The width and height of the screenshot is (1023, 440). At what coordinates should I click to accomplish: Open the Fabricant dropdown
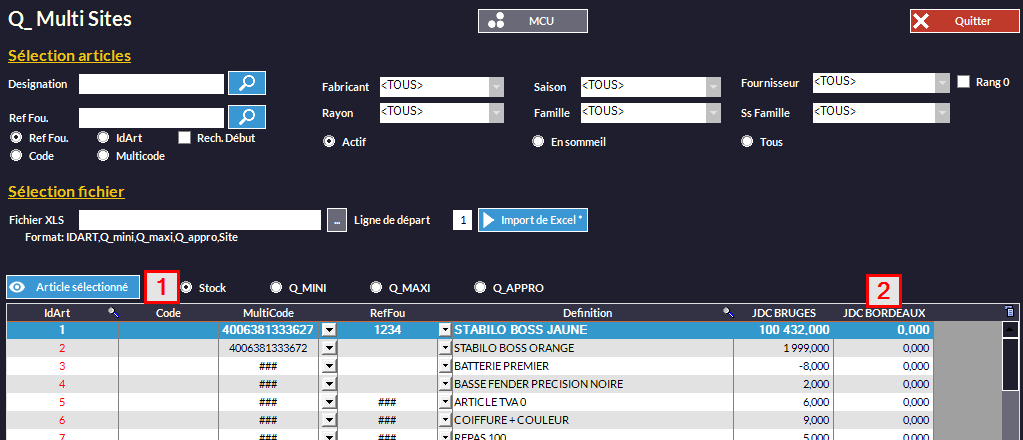click(x=497, y=87)
